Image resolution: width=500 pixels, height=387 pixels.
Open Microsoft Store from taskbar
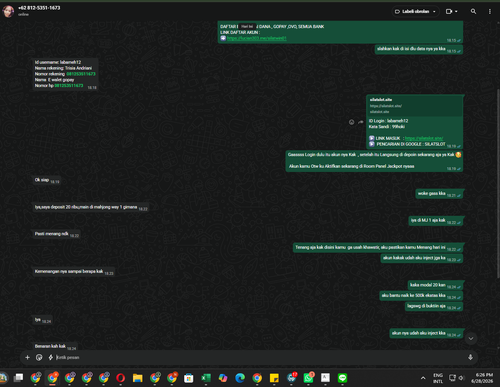click(189, 378)
